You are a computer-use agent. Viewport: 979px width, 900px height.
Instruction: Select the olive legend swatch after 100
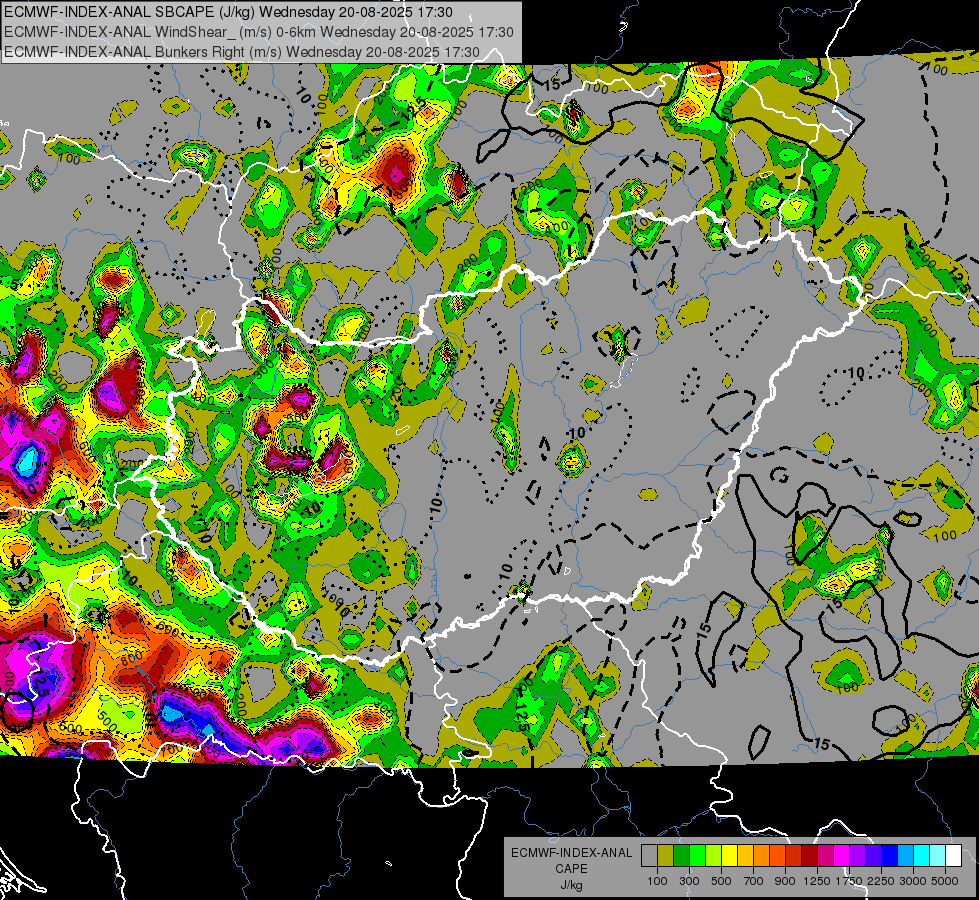tap(665, 856)
